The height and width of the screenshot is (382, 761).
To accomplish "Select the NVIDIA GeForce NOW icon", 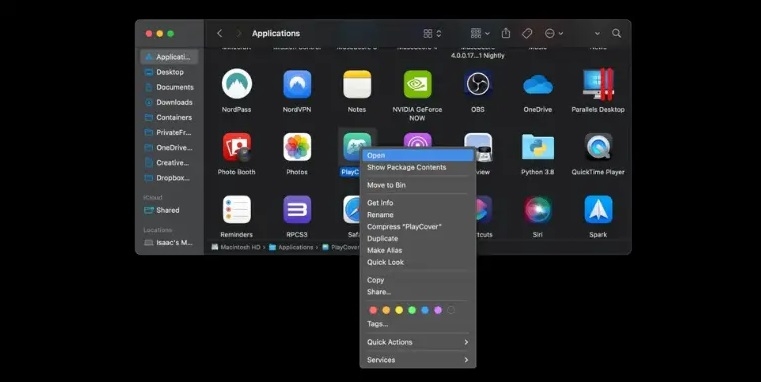I will [417, 84].
